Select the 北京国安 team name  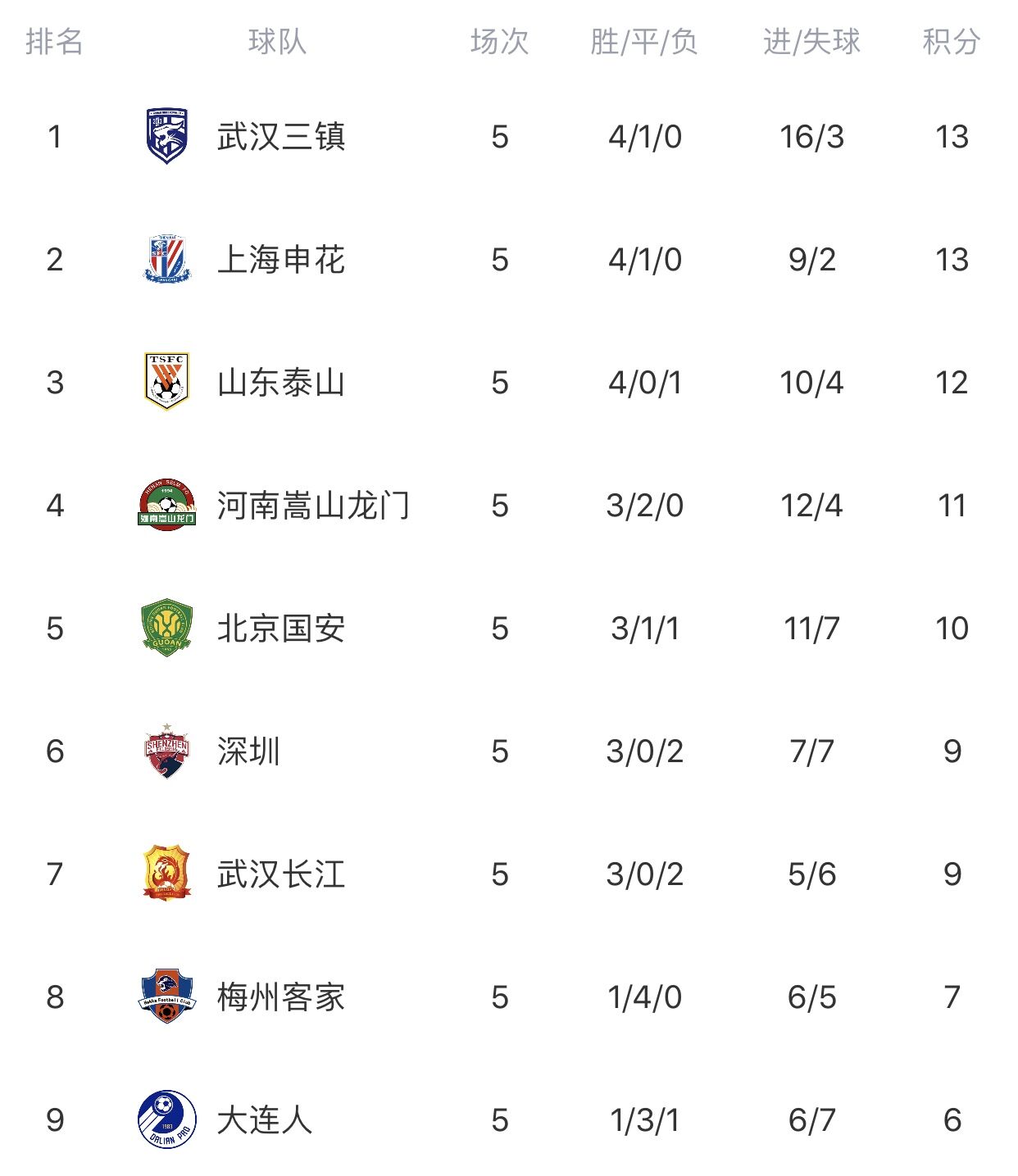281,629
